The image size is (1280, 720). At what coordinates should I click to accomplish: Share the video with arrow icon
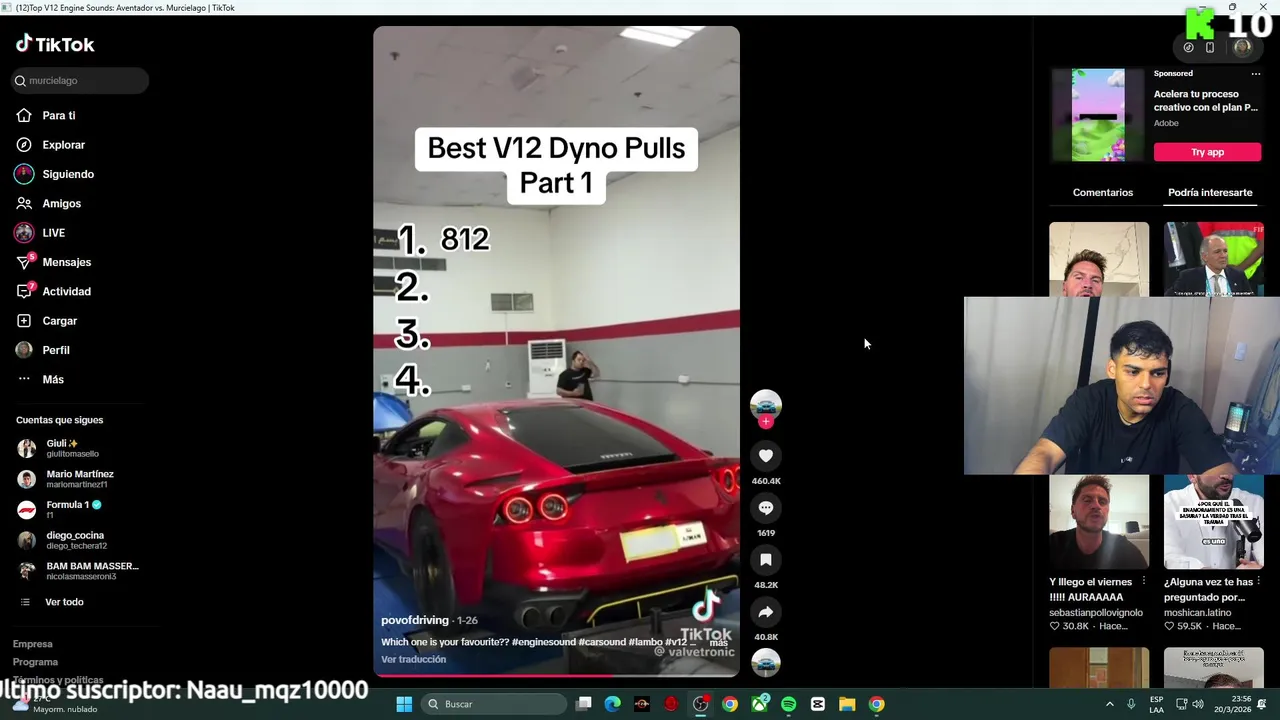(766, 612)
